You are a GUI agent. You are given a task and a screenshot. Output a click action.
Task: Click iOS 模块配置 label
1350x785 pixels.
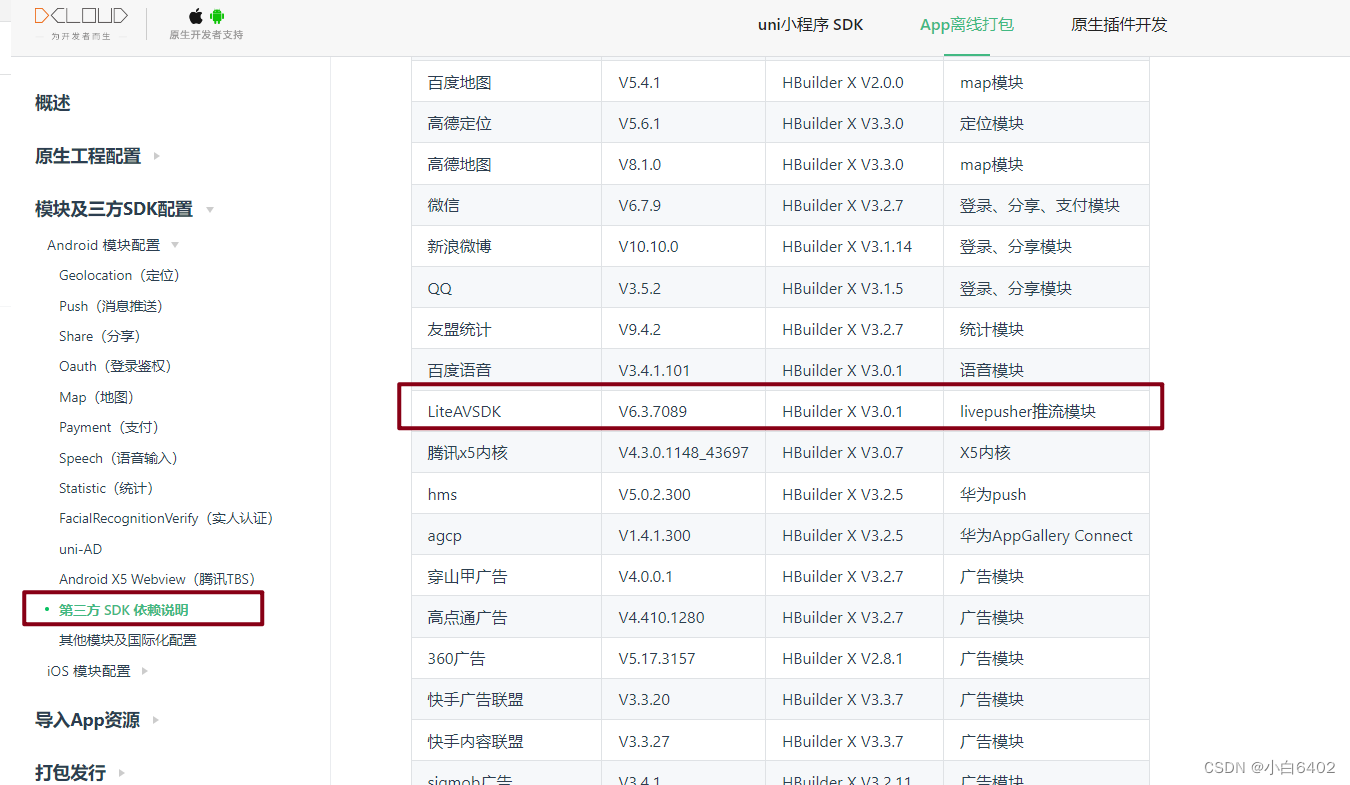(x=89, y=671)
